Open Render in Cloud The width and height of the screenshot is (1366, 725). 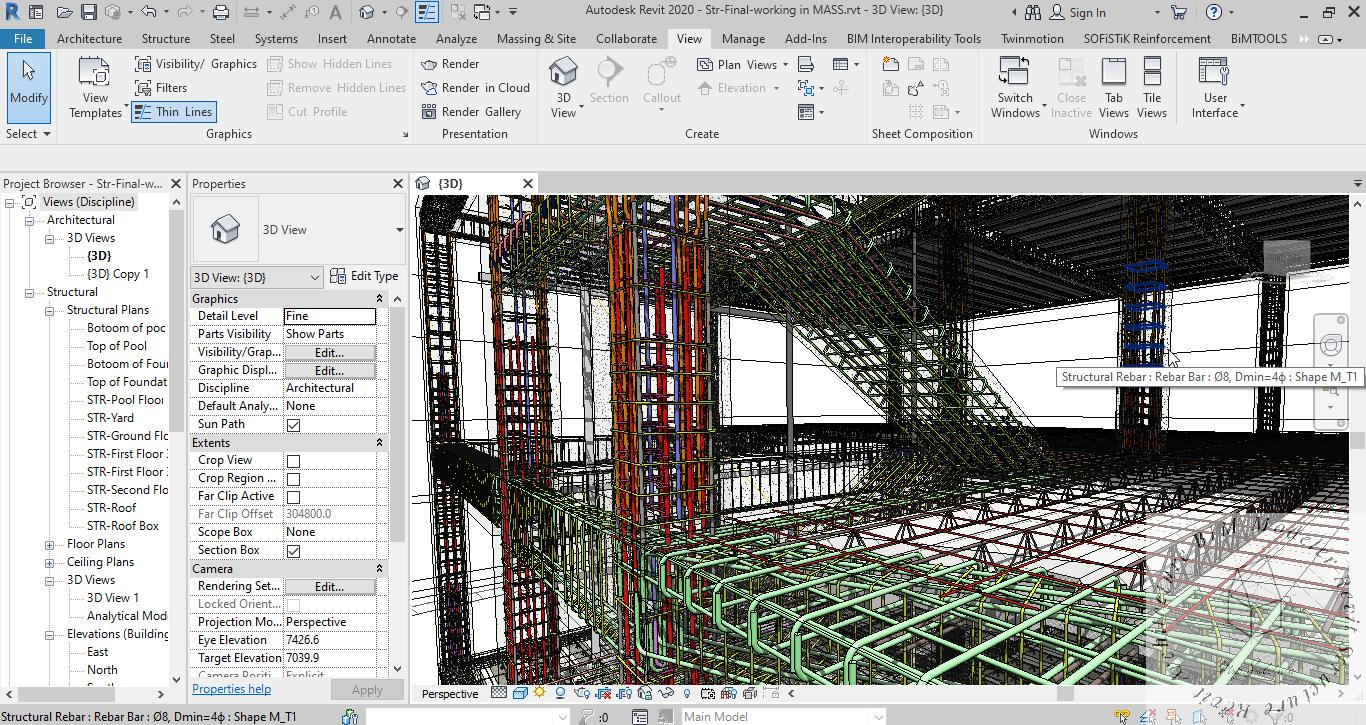(x=476, y=88)
